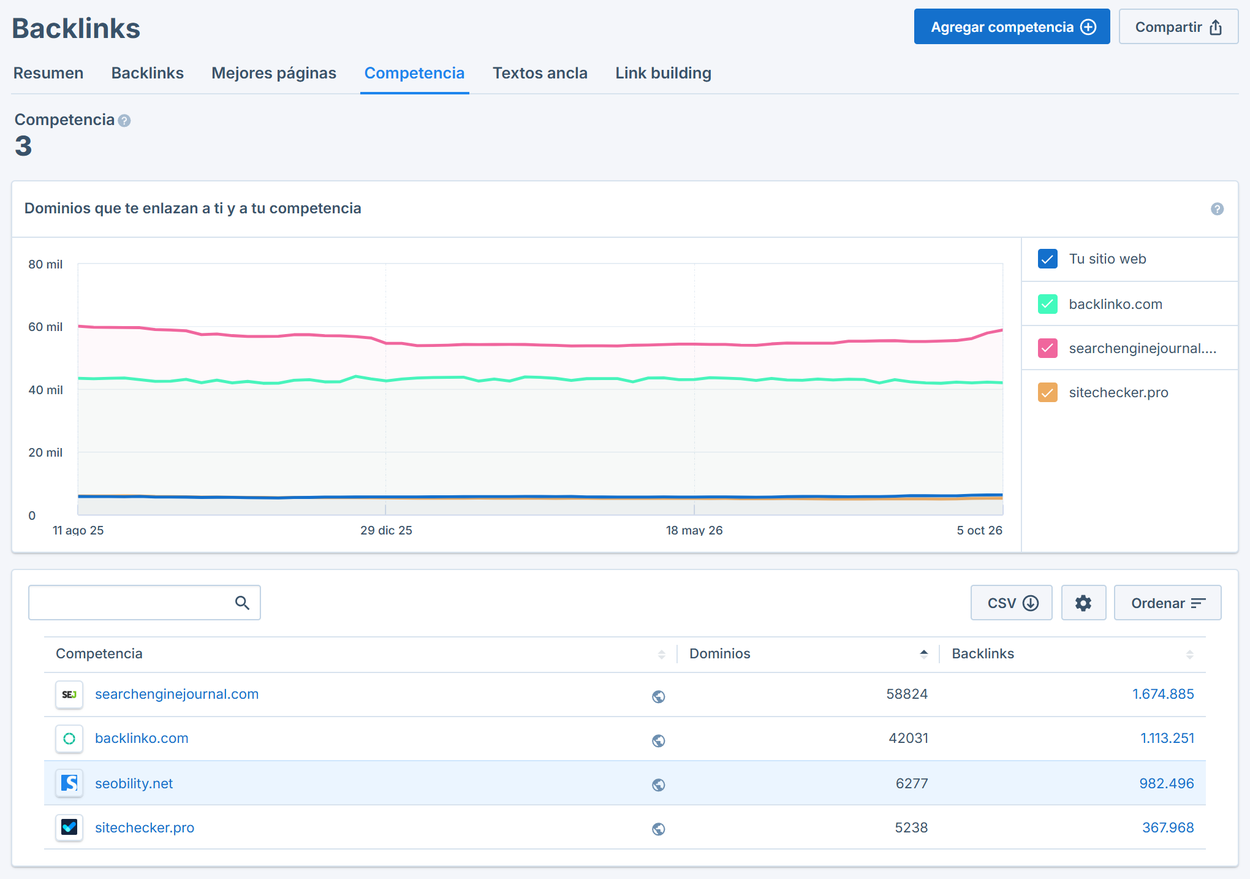The width and height of the screenshot is (1250, 879).
Task: Click the seobility.net favicon icon
Action: tap(69, 783)
